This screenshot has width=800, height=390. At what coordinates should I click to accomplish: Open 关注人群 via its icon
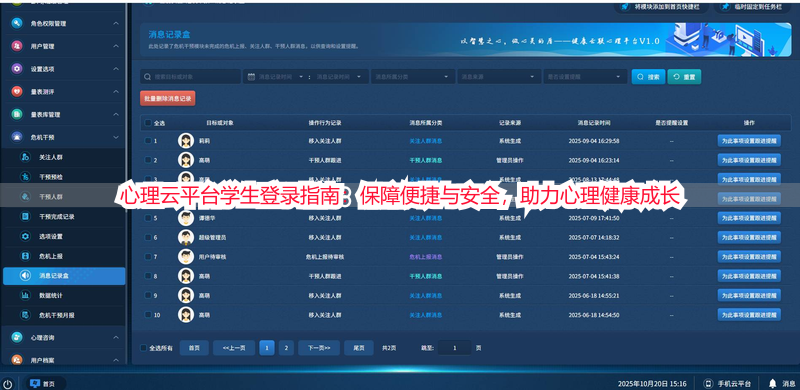pos(25,157)
